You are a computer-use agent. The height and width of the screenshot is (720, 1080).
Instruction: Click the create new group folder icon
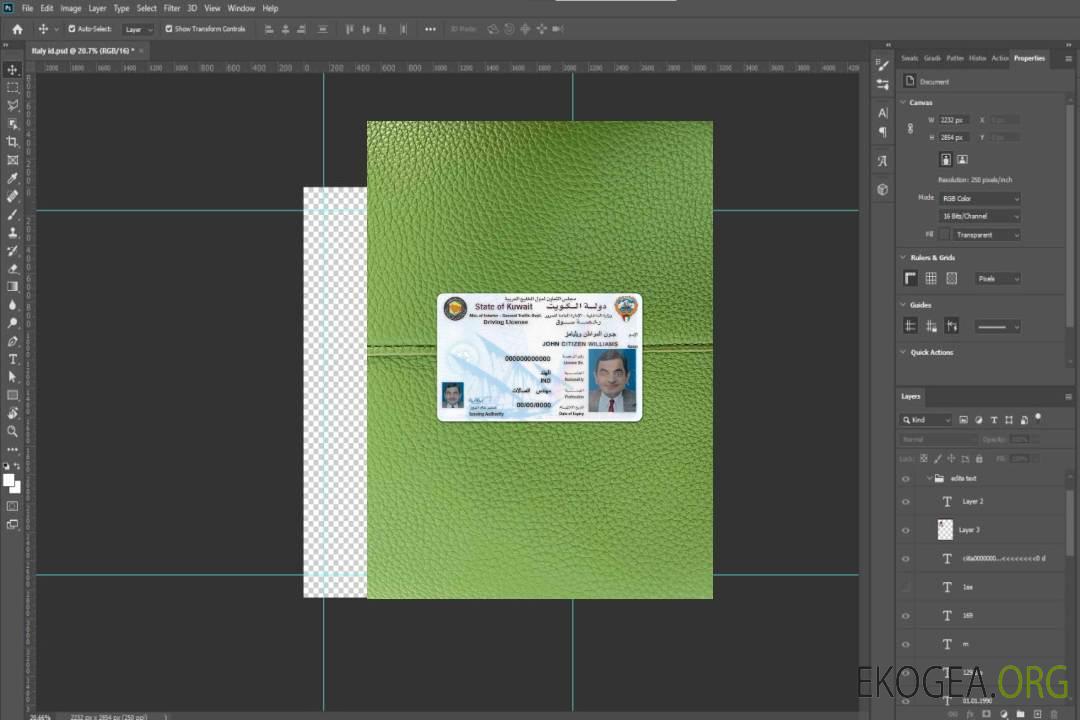1020,714
